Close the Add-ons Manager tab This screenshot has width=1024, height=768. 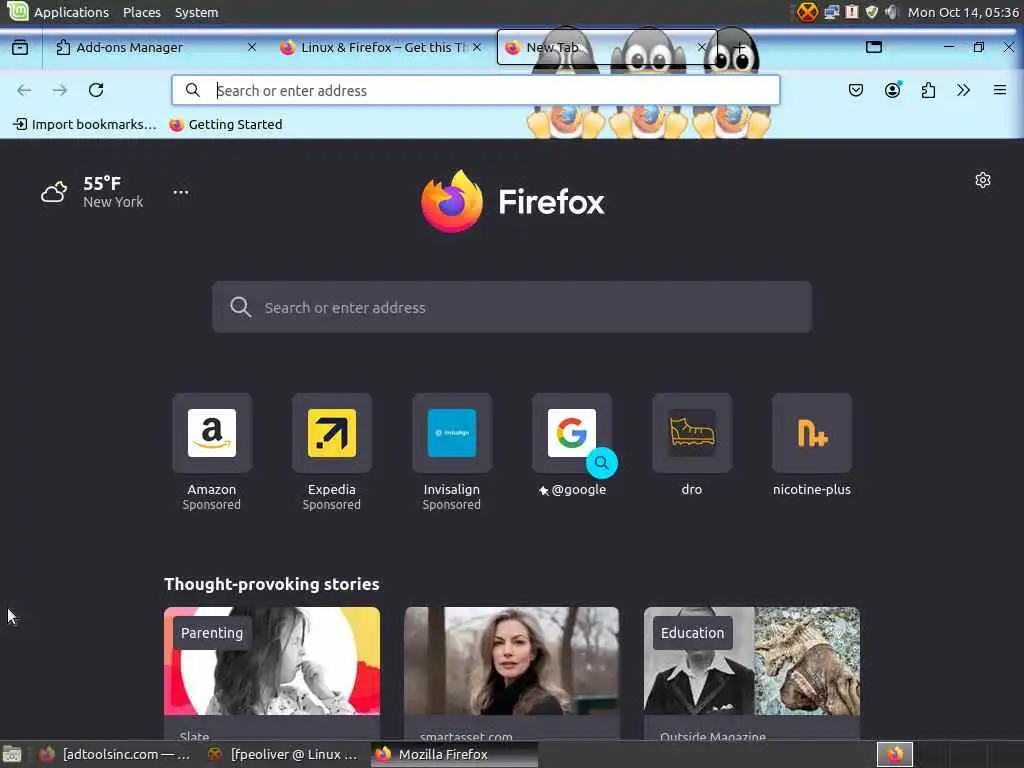pyautogui.click(x=251, y=47)
